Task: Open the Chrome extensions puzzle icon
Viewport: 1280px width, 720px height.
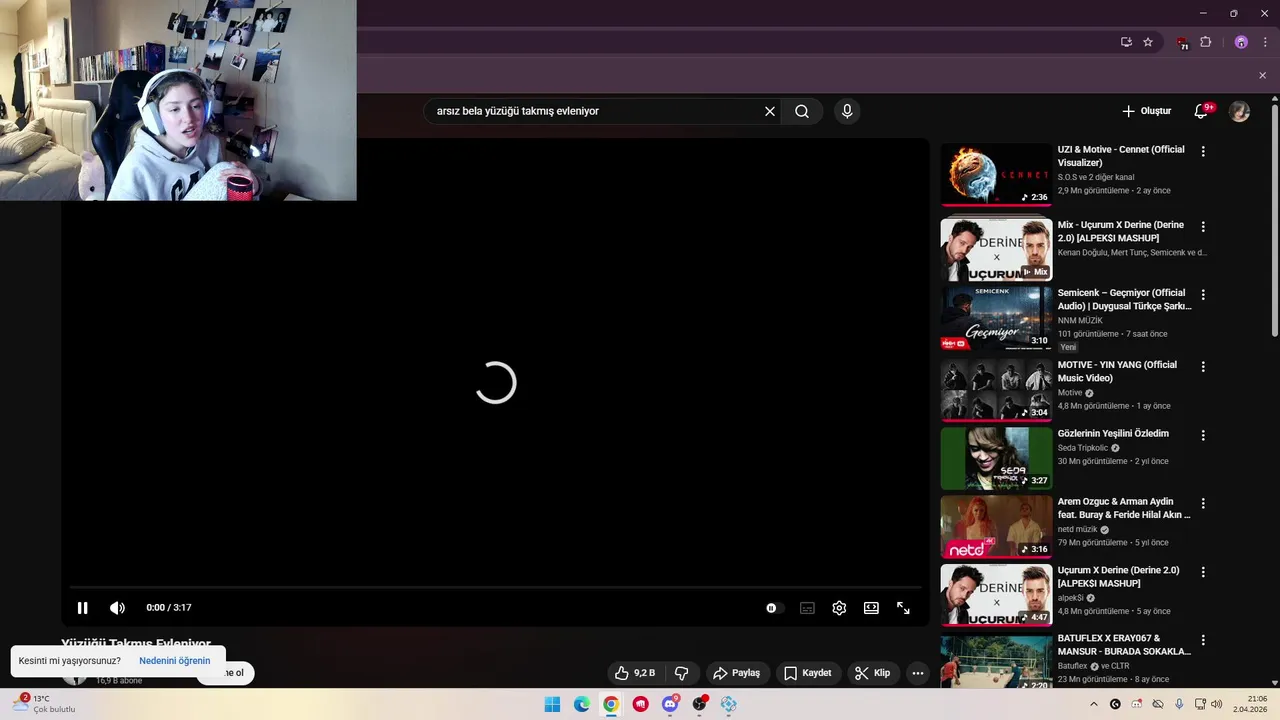Action: (1205, 42)
